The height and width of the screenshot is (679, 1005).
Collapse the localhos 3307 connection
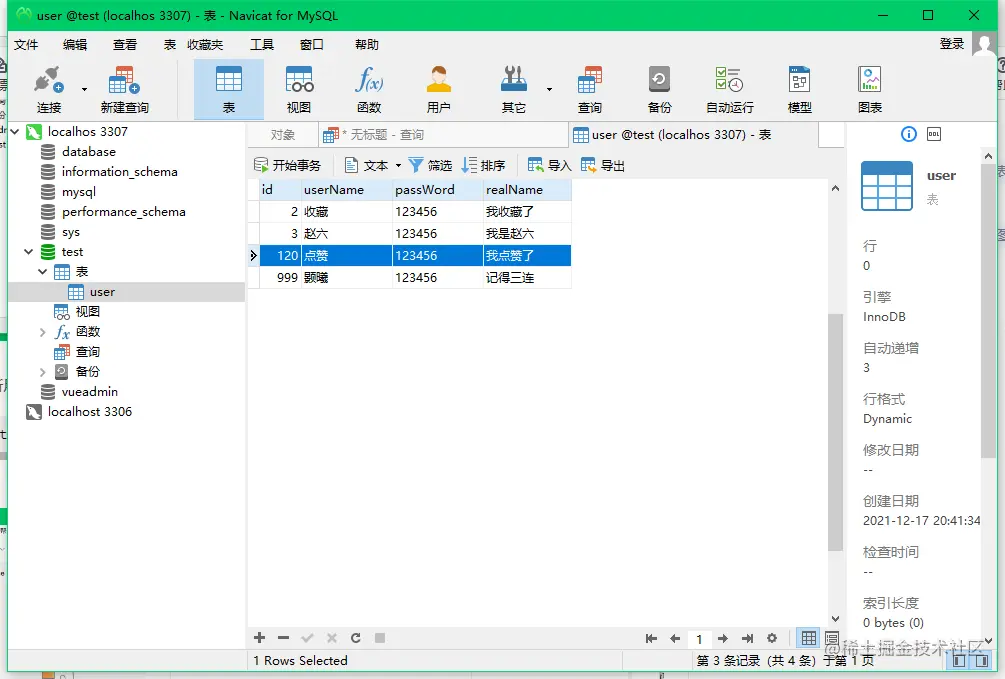[15, 131]
